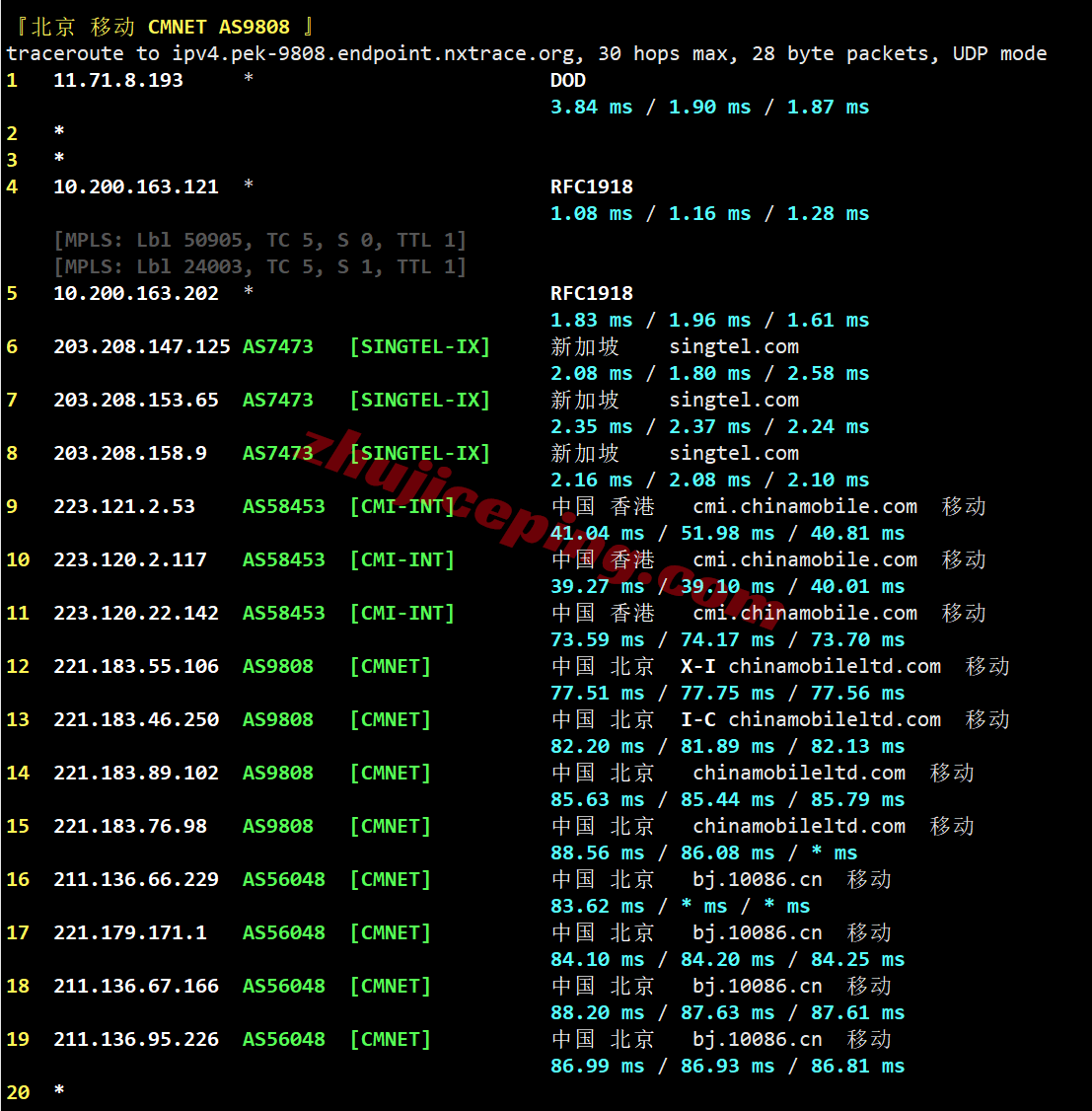Click hop number 20

(x=19, y=1092)
